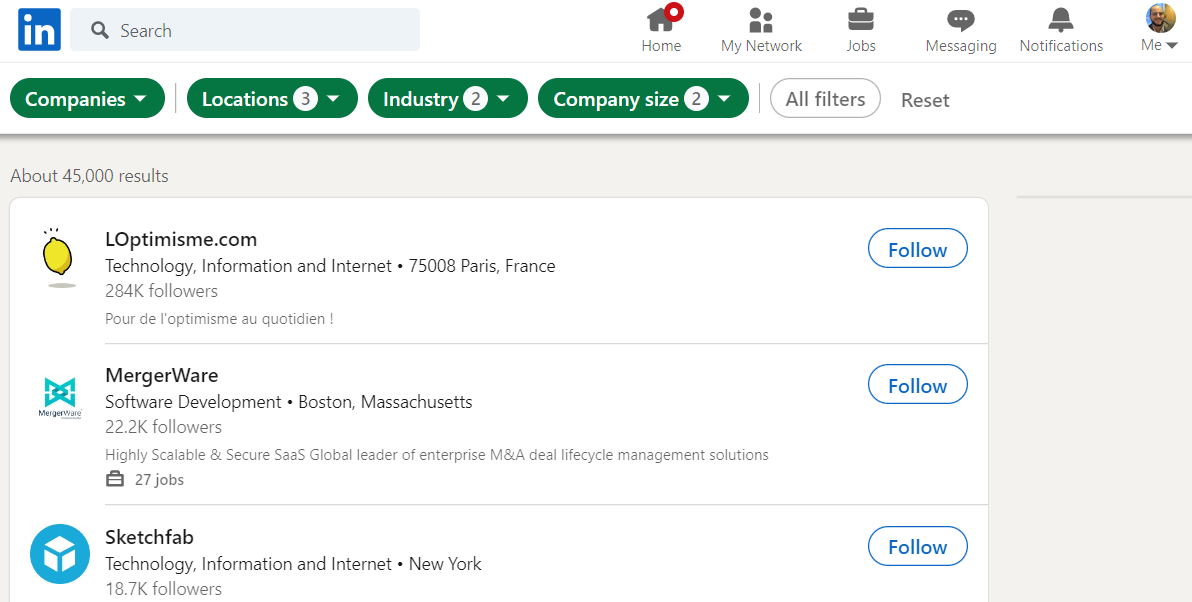
Task: Go to the Jobs briefcase icon
Action: (860, 19)
